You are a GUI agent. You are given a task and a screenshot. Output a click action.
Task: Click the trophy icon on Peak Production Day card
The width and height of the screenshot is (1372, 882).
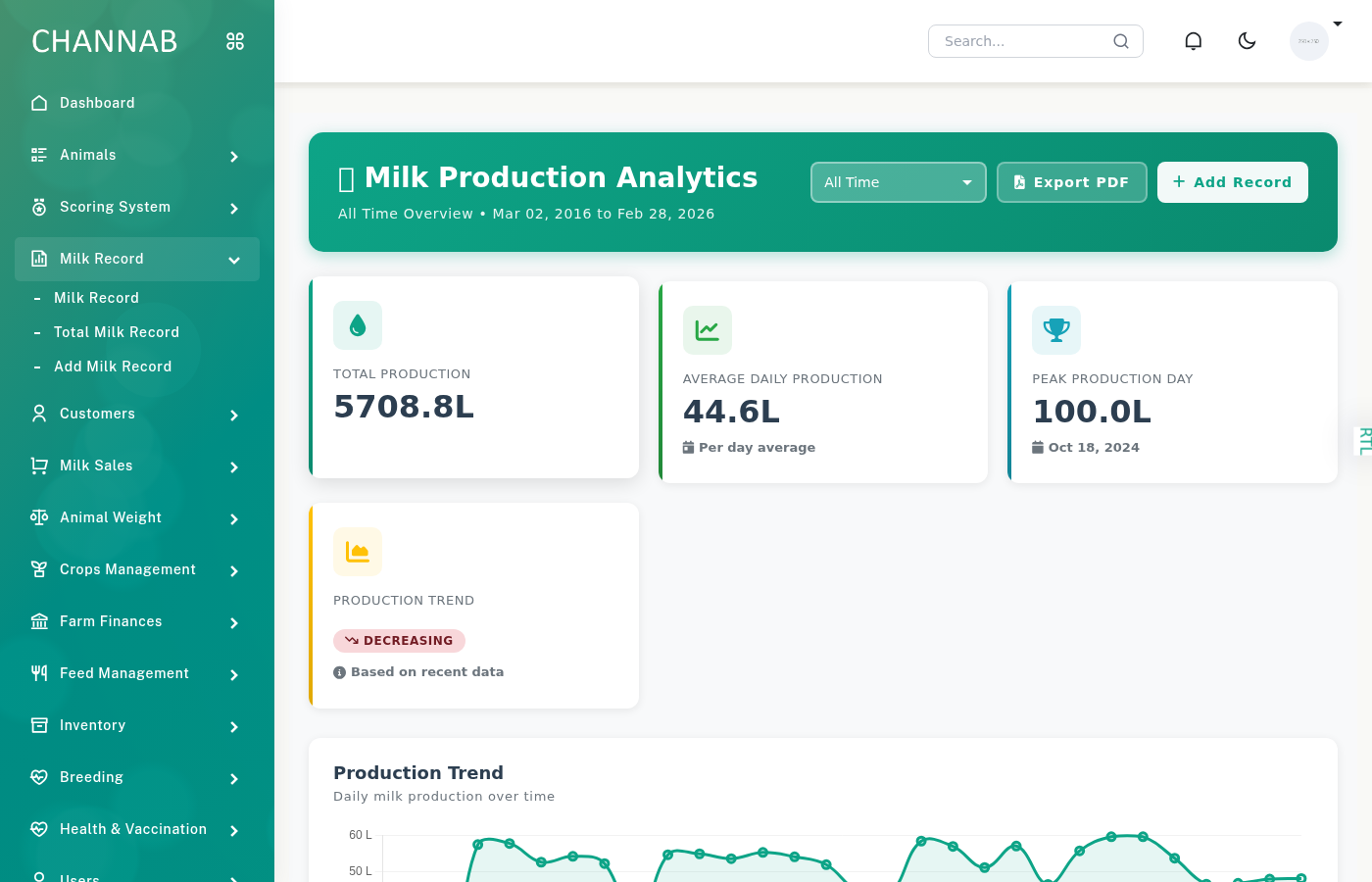coord(1056,330)
